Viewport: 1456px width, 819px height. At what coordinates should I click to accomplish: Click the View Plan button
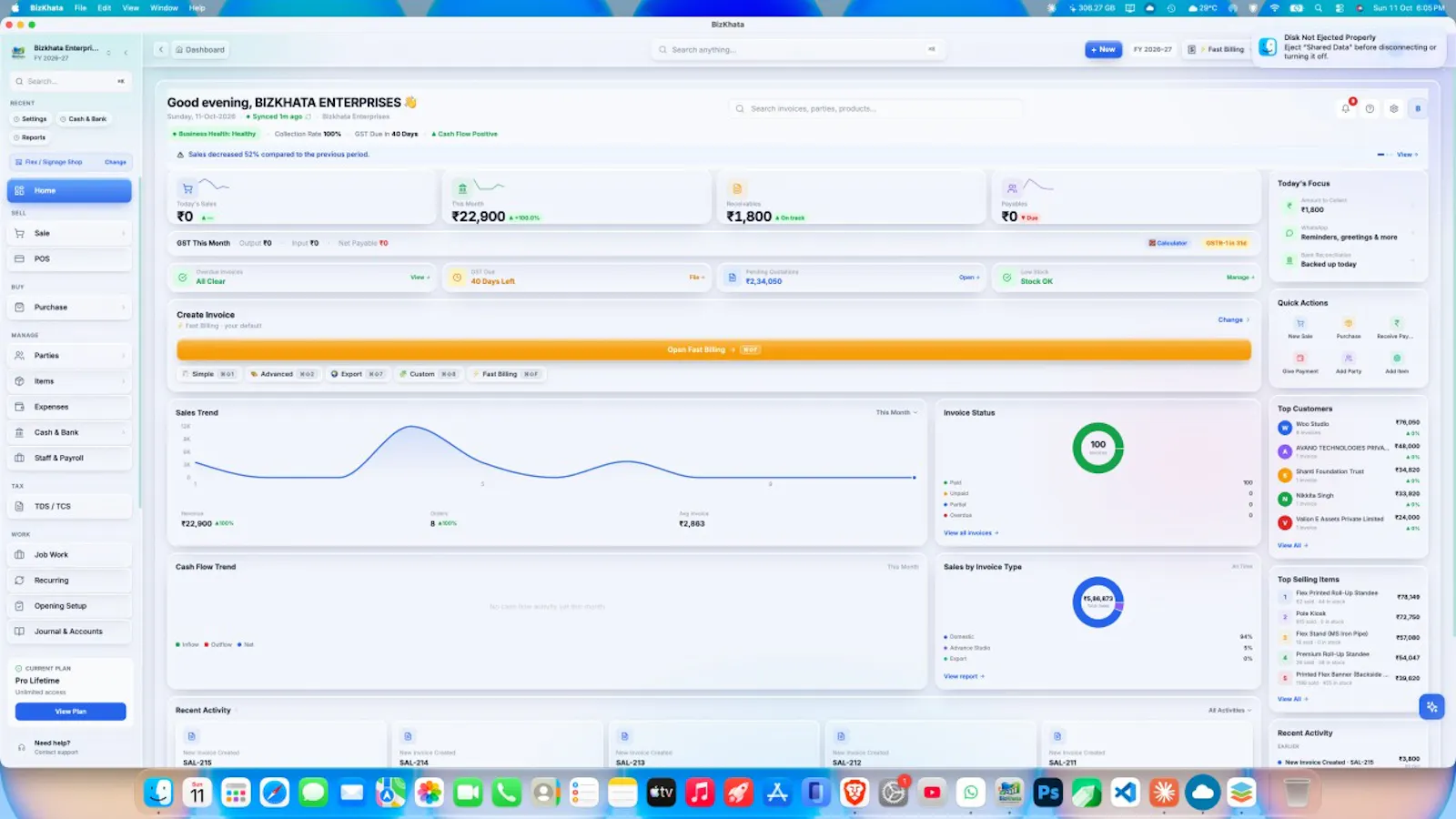[x=70, y=712]
